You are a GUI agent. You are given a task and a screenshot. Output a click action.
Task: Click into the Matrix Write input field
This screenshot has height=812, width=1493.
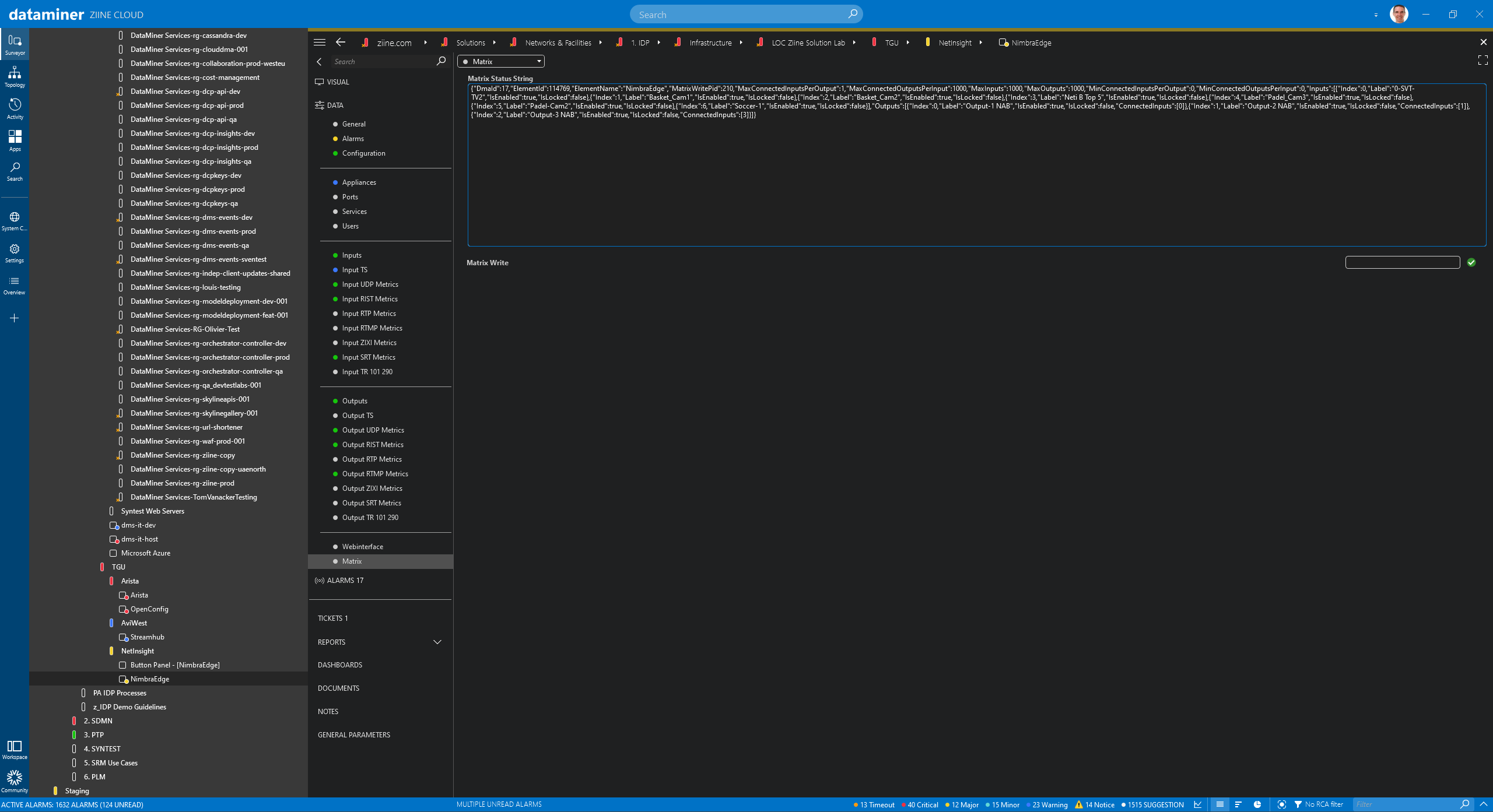pyautogui.click(x=1402, y=262)
